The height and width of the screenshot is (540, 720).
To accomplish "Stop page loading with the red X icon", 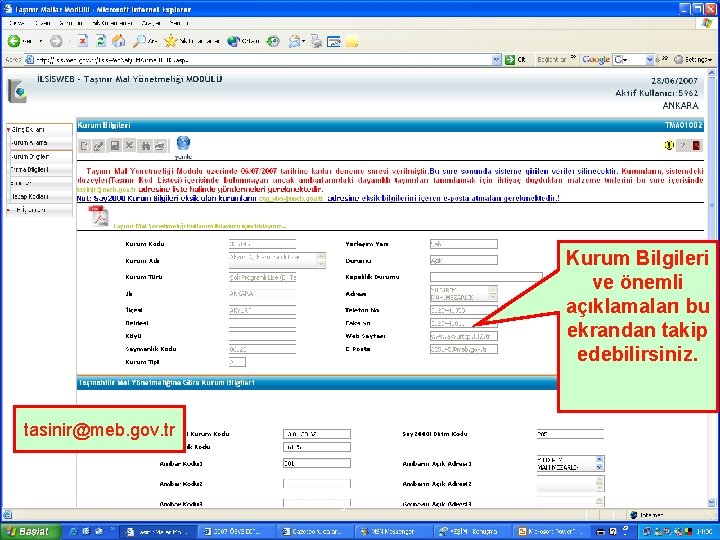I will click(x=83, y=41).
